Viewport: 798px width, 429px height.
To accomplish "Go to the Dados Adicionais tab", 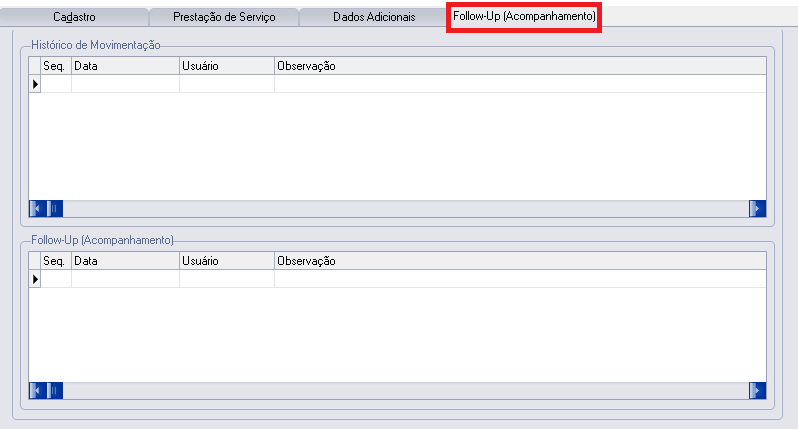I will [371, 17].
